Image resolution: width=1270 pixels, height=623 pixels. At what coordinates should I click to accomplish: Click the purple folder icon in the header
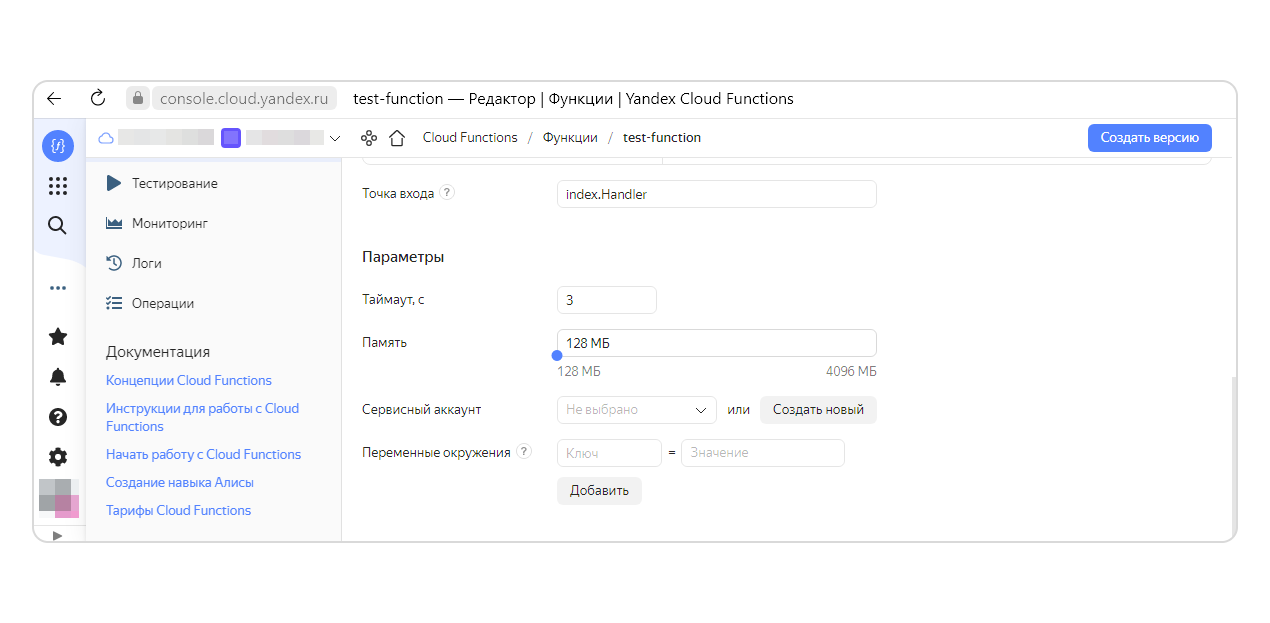(x=231, y=138)
